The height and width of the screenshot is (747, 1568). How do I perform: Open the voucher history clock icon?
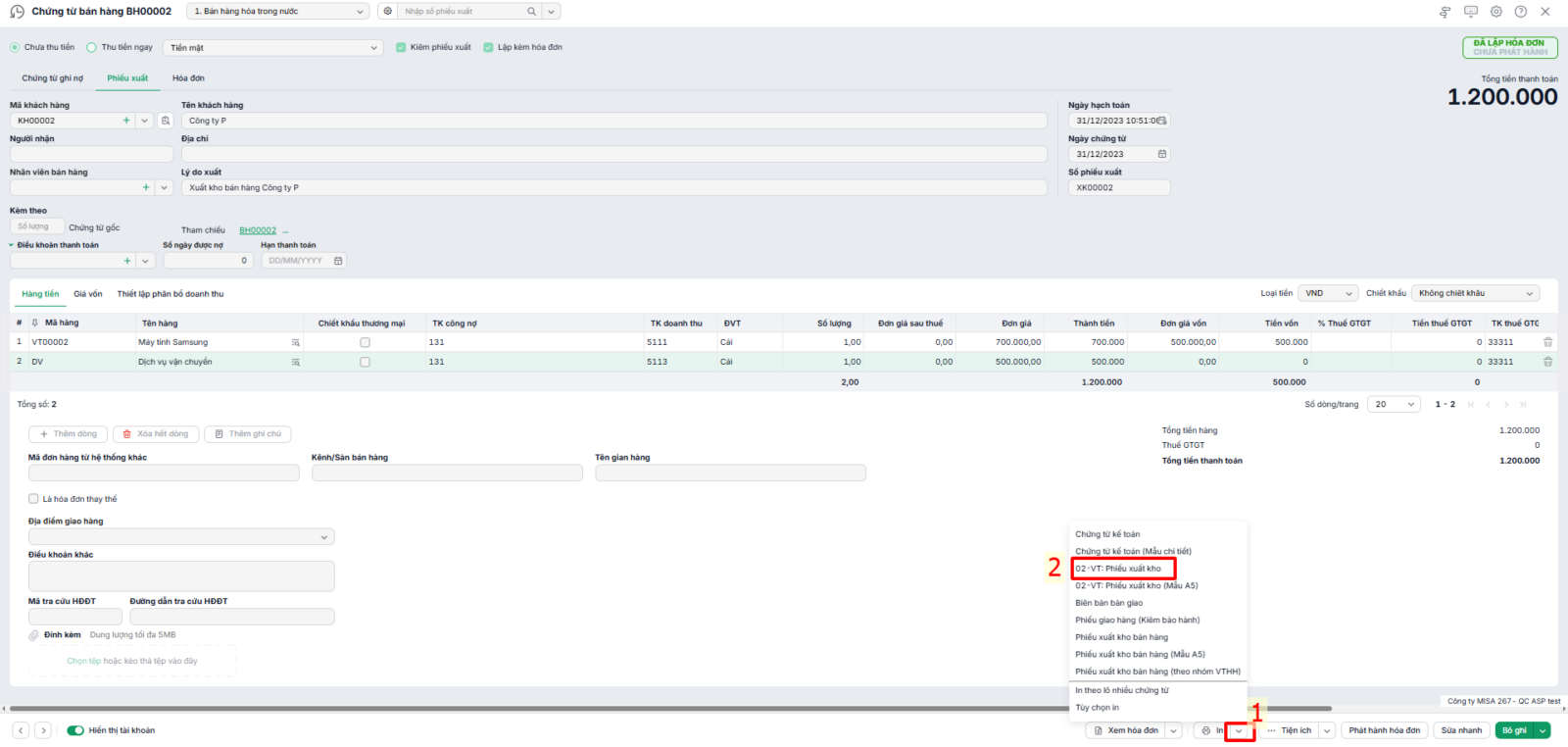(17, 12)
